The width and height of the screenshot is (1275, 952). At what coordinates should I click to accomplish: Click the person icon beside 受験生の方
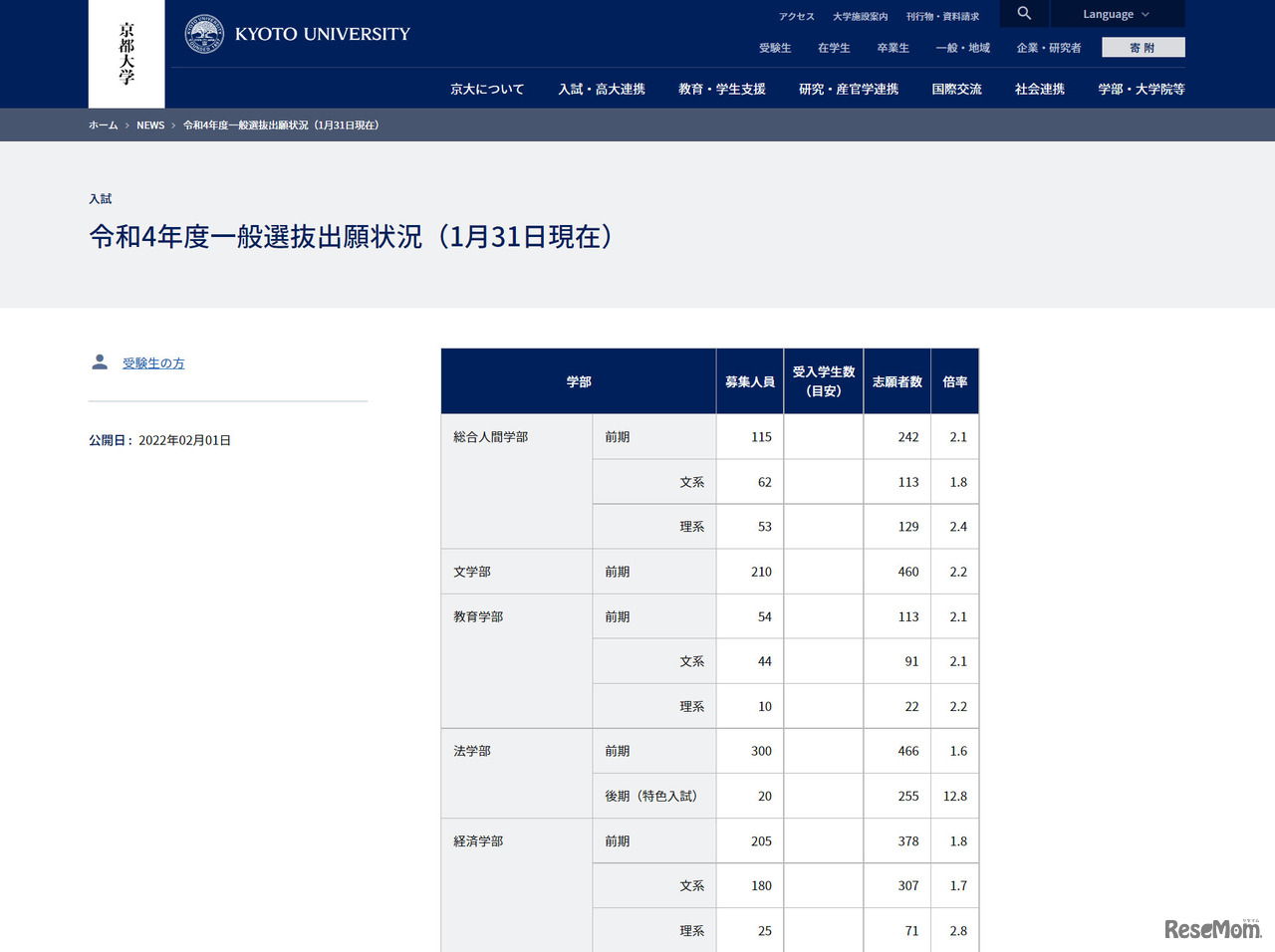click(100, 362)
